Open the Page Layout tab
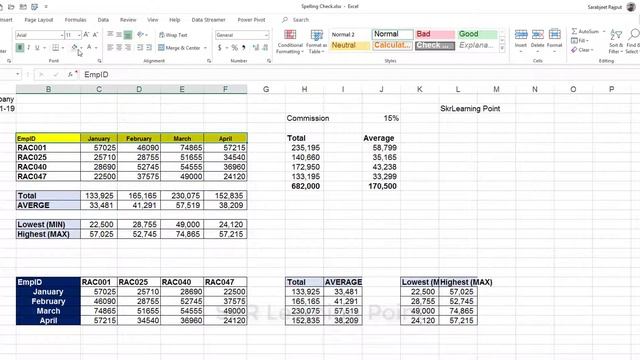The width and height of the screenshot is (640, 360). click(39, 20)
